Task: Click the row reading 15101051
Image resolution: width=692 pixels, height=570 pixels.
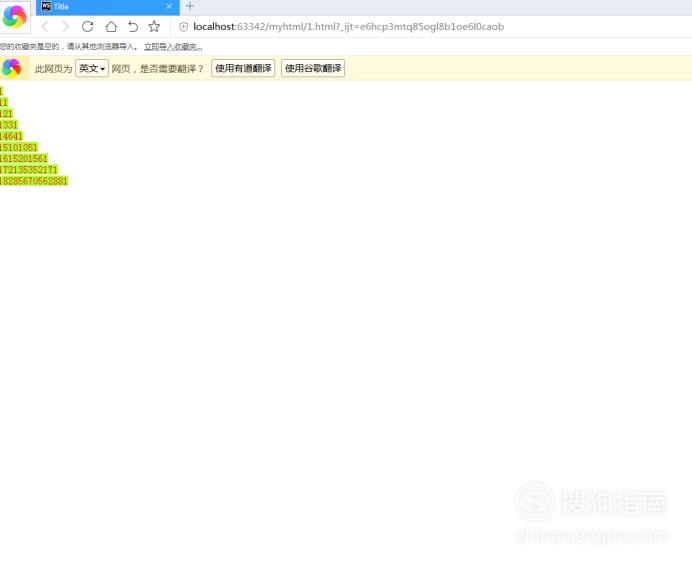Action: 19,147
